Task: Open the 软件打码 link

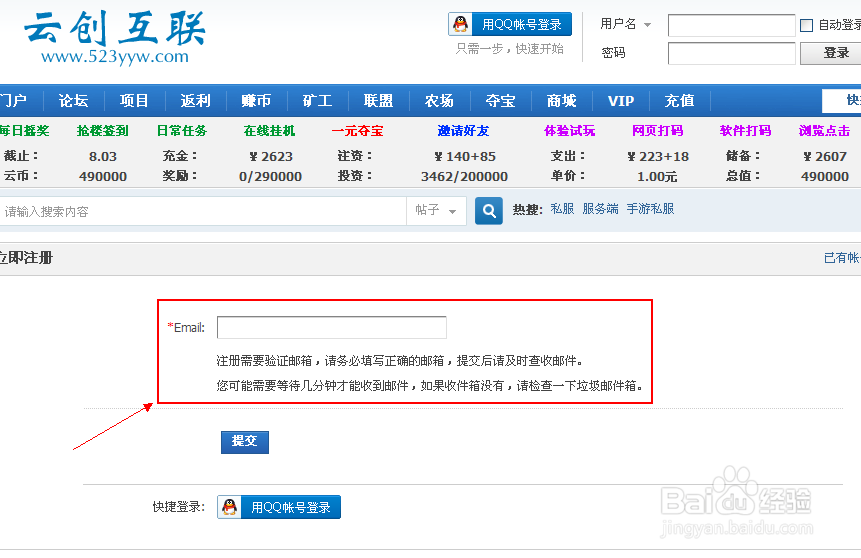Action: [x=745, y=131]
